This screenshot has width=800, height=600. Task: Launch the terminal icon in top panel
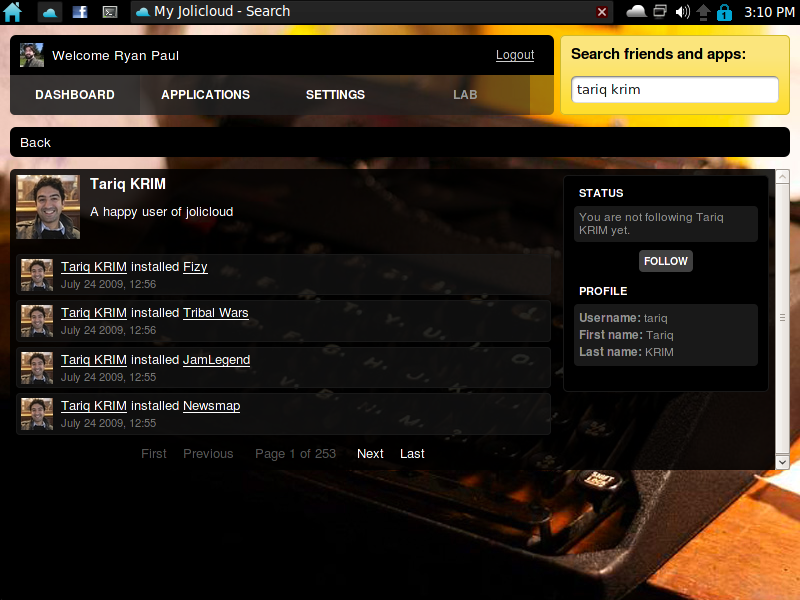[110, 12]
